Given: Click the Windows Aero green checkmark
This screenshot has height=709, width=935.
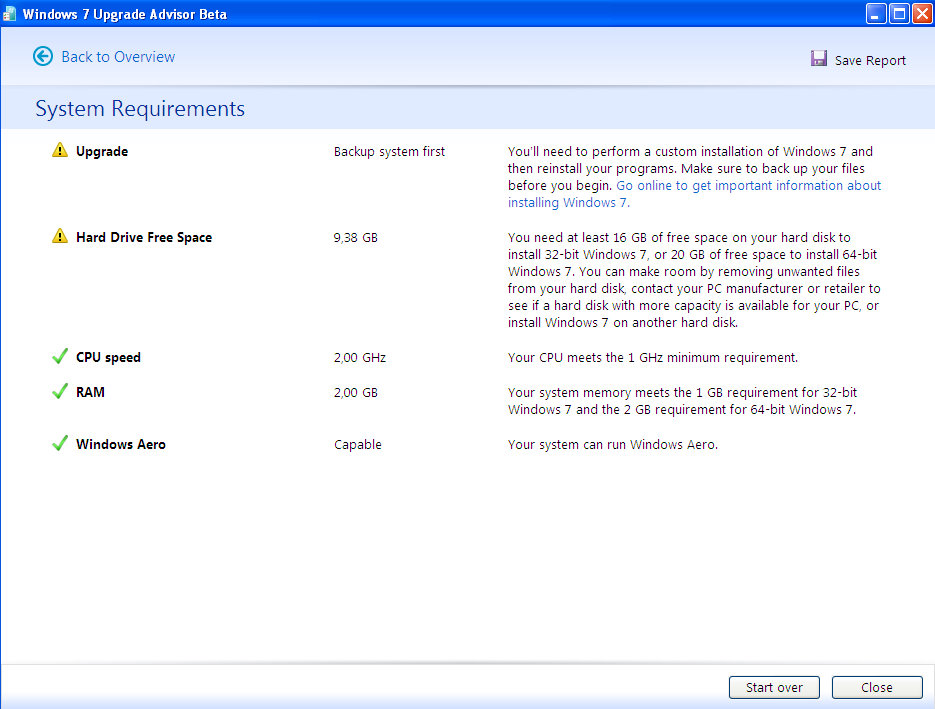Looking at the screenshot, I should pyautogui.click(x=60, y=444).
